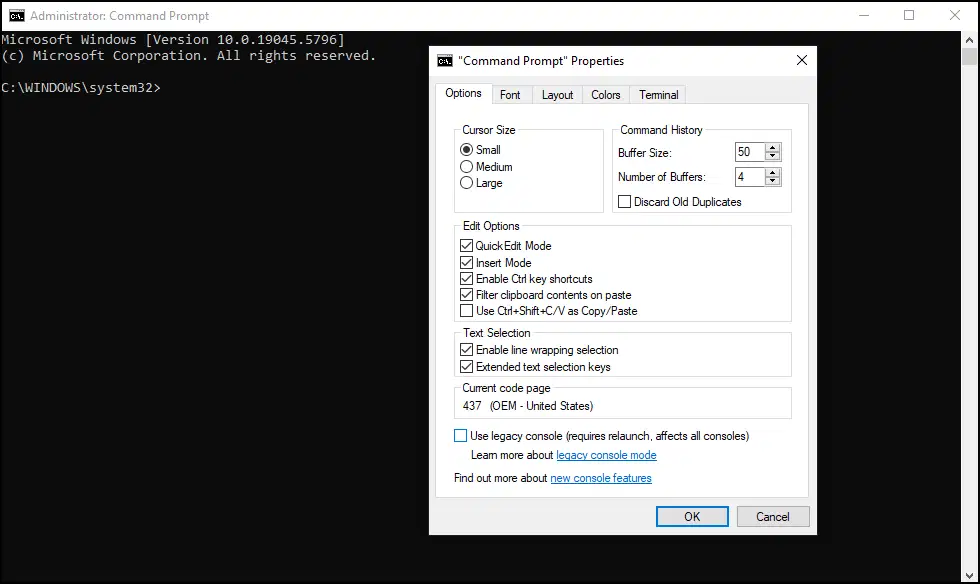Viewport: 980px width, 584px height.
Task: Click the cmd icon in Properties dialog title
Action: 445,61
